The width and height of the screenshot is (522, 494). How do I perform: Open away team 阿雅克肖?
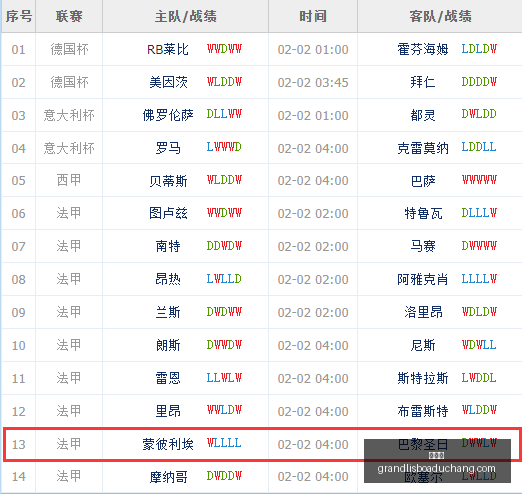(423, 279)
